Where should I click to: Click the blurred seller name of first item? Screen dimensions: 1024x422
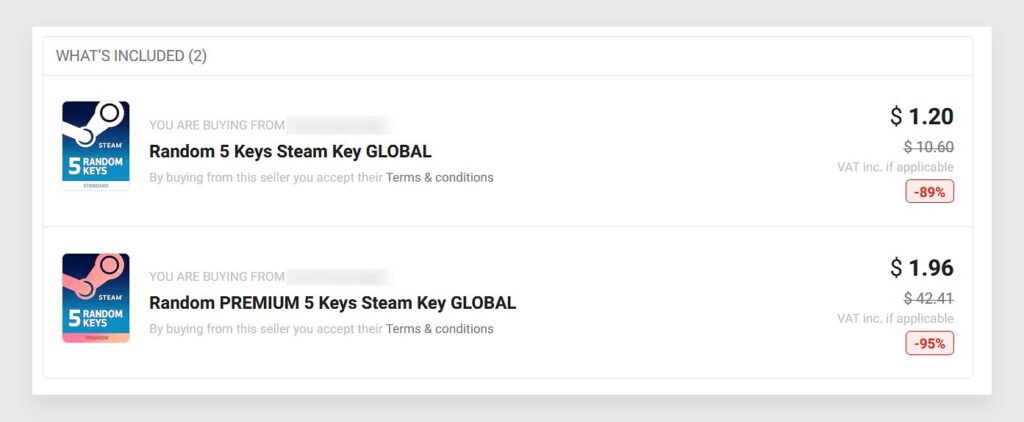pyautogui.click(x=339, y=125)
